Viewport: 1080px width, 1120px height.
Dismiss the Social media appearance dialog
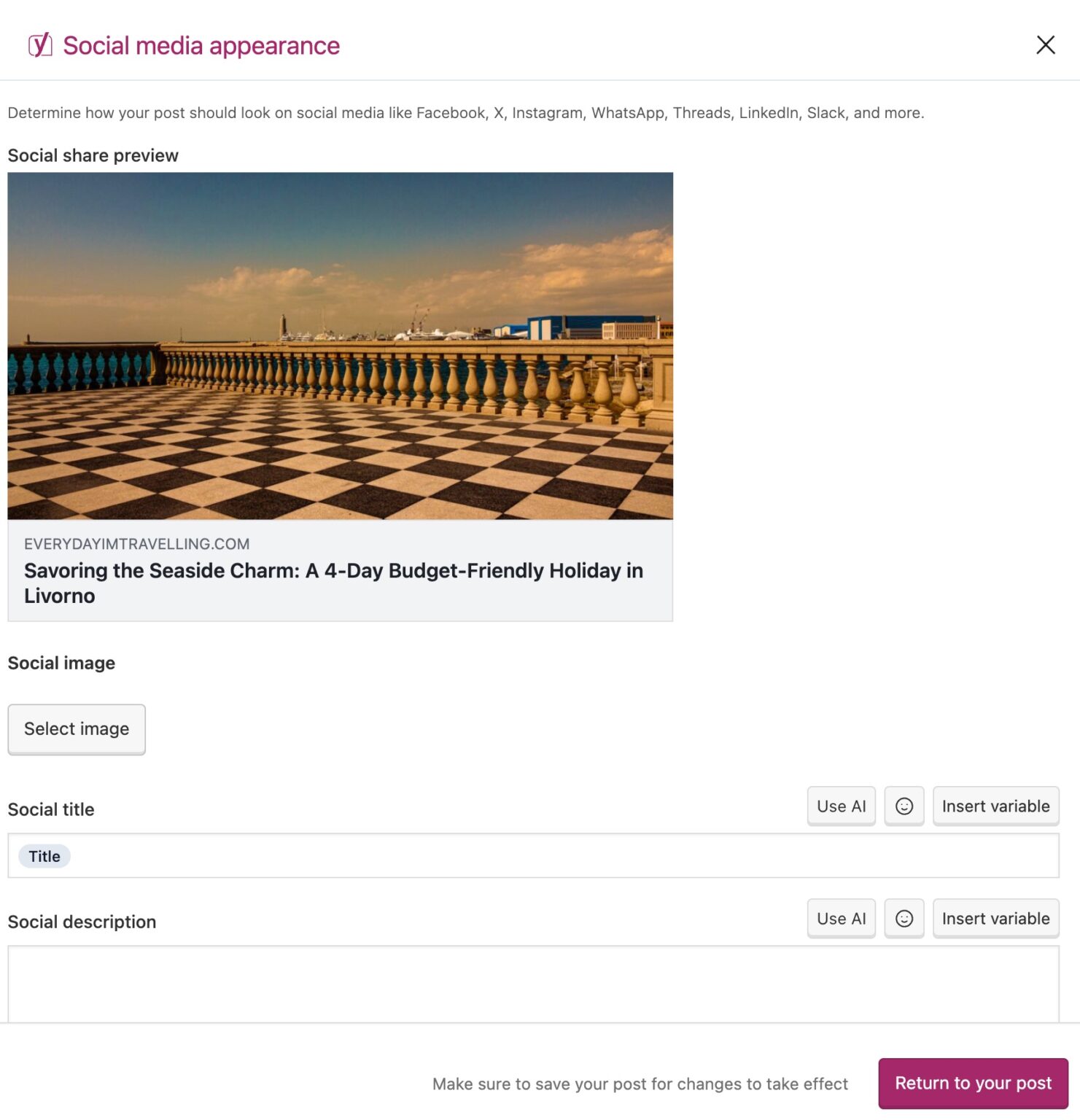coord(1045,44)
